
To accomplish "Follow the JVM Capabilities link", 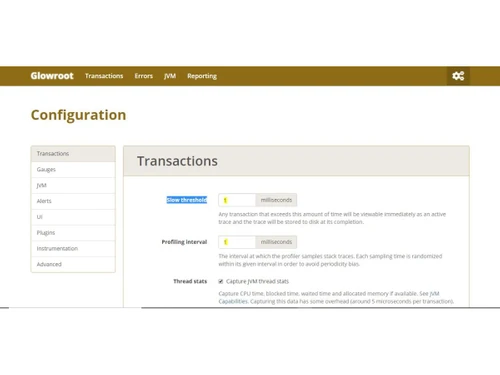I will [233, 301].
